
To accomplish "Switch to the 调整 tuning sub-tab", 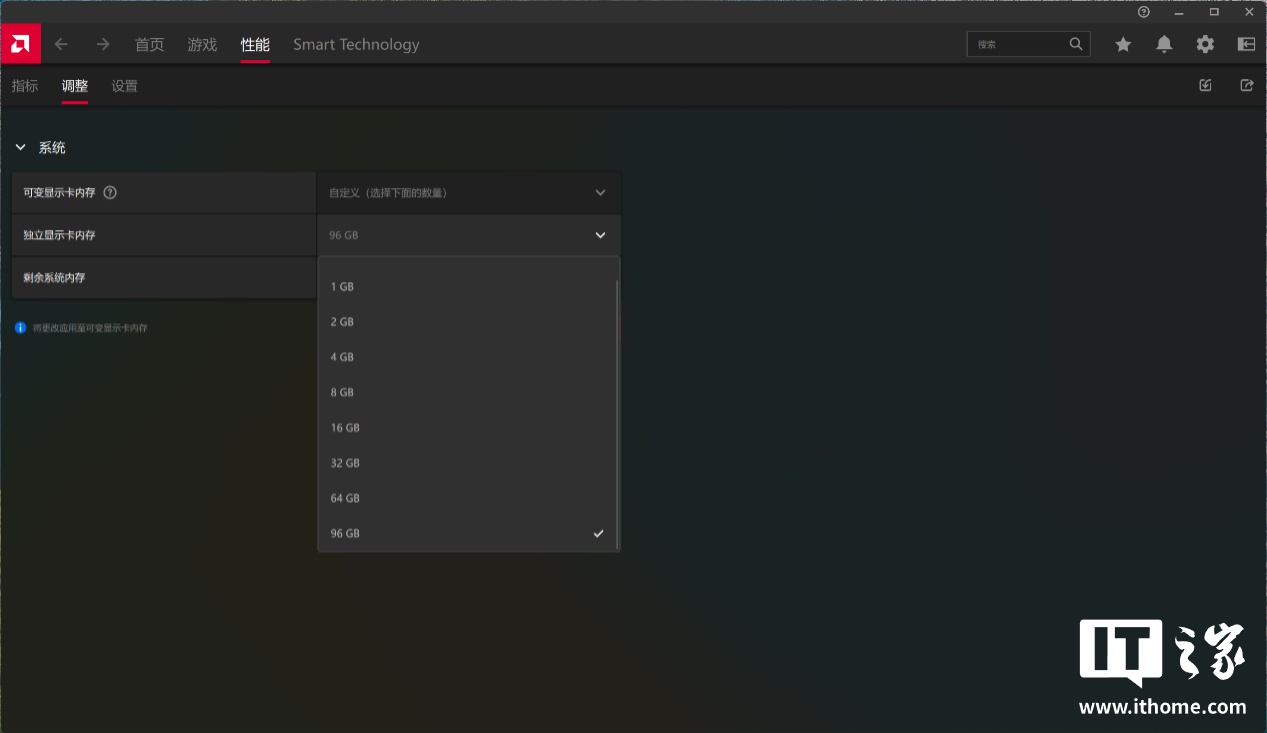I will tap(75, 86).
